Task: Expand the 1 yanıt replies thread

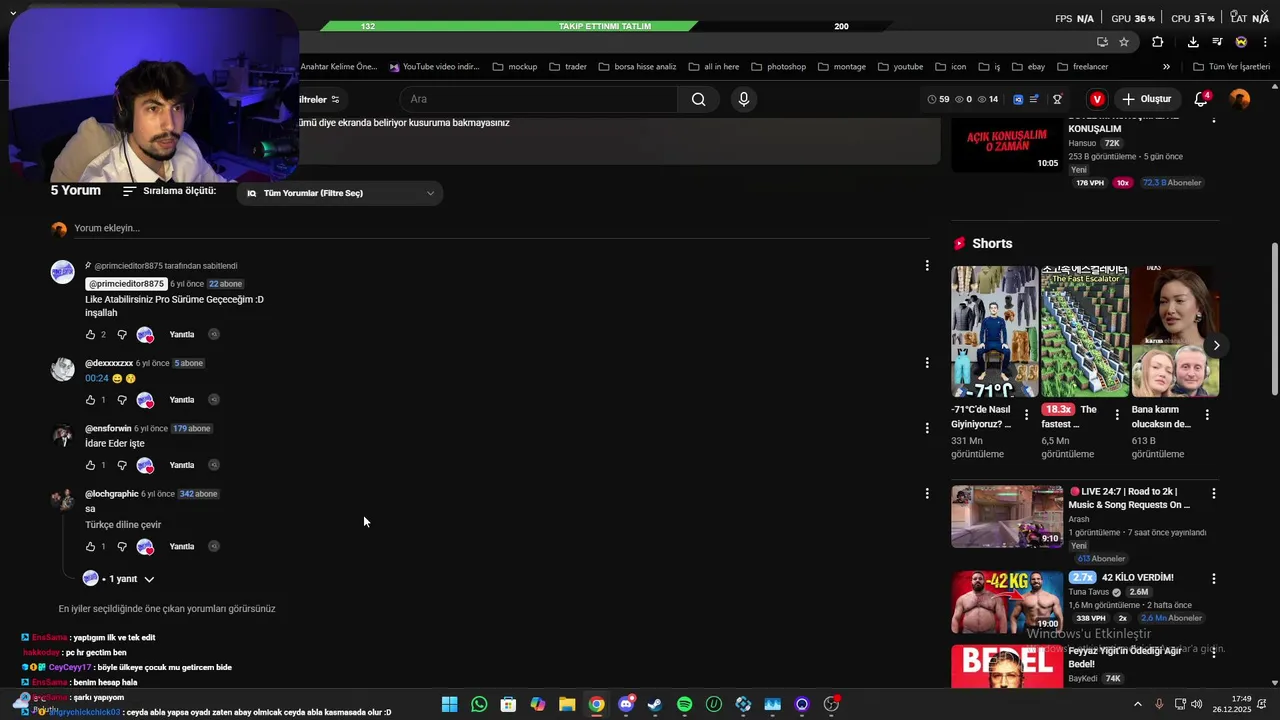Action: coord(119,579)
